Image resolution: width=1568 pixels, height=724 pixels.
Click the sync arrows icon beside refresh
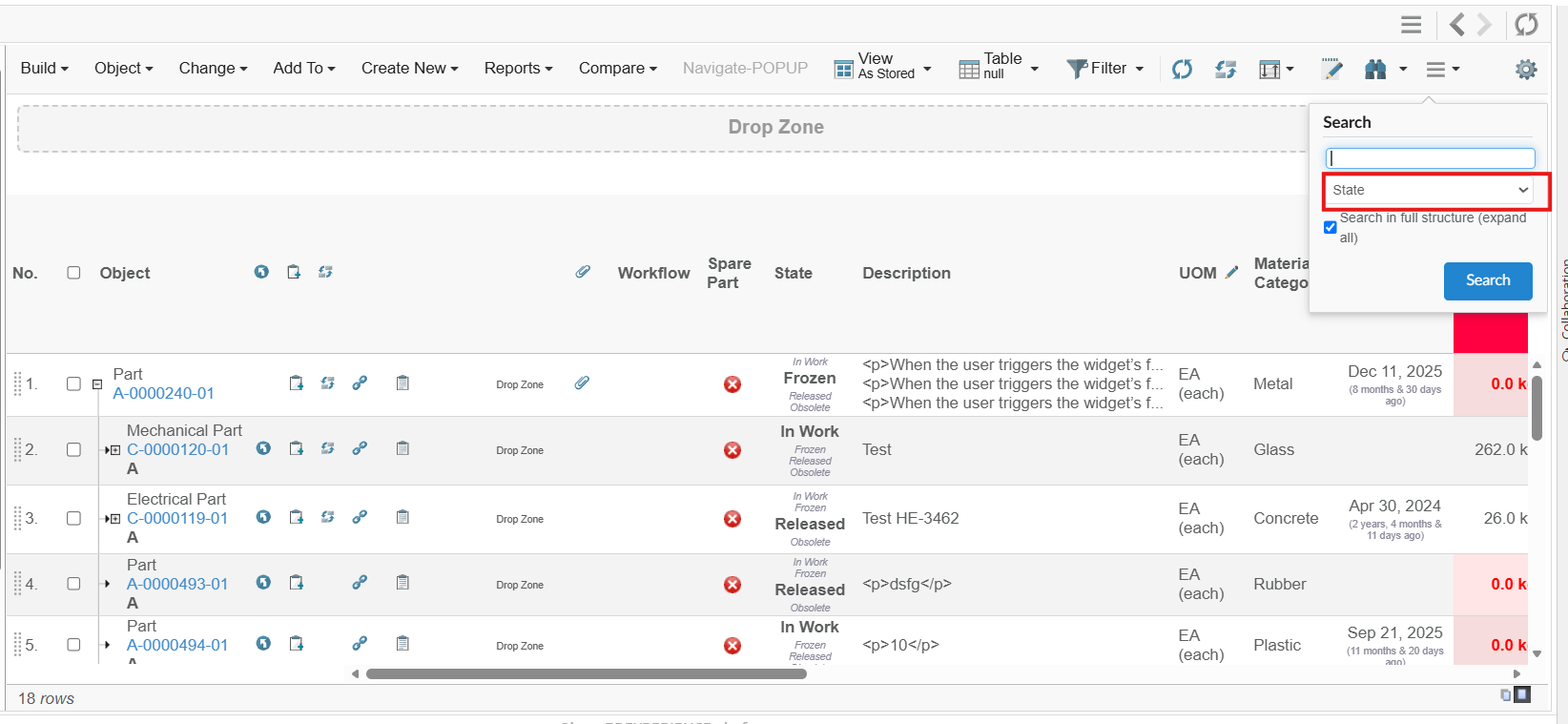click(1226, 69)
